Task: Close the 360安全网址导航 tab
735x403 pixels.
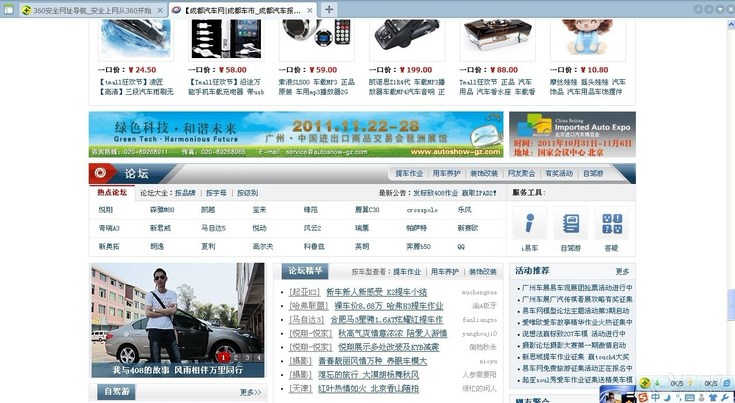Action: [x=156, y=10]
